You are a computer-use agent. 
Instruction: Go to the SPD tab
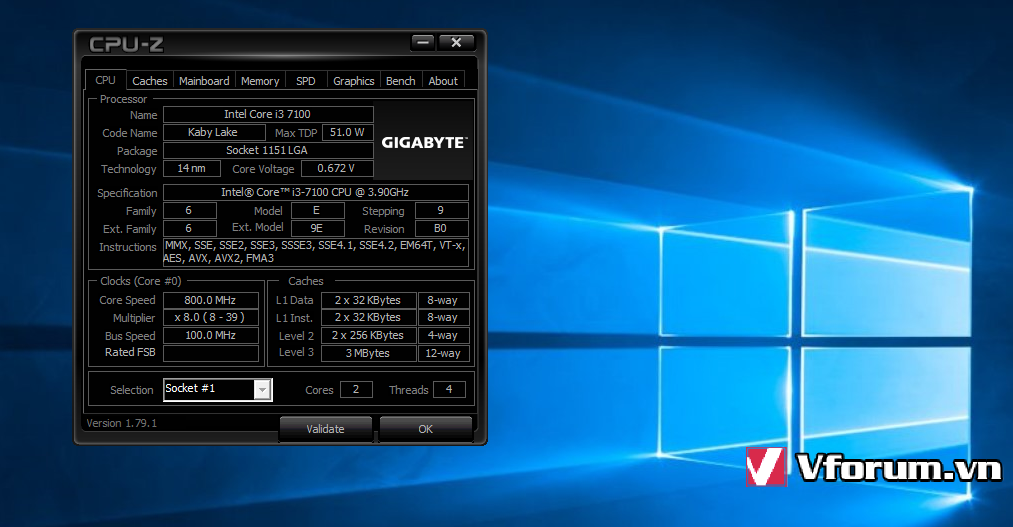pos(306,81)
